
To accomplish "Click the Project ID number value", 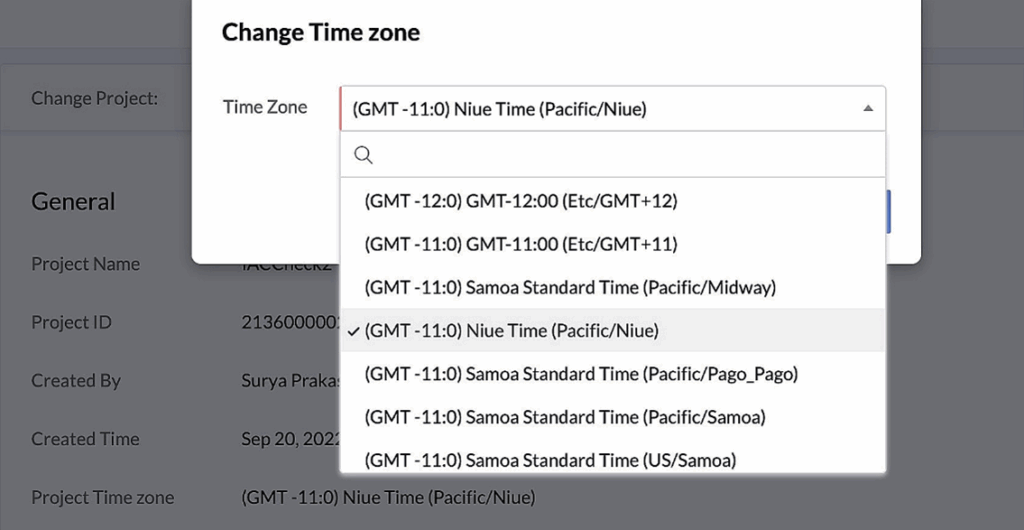I will pyautogui.click(x=290, y=323).
